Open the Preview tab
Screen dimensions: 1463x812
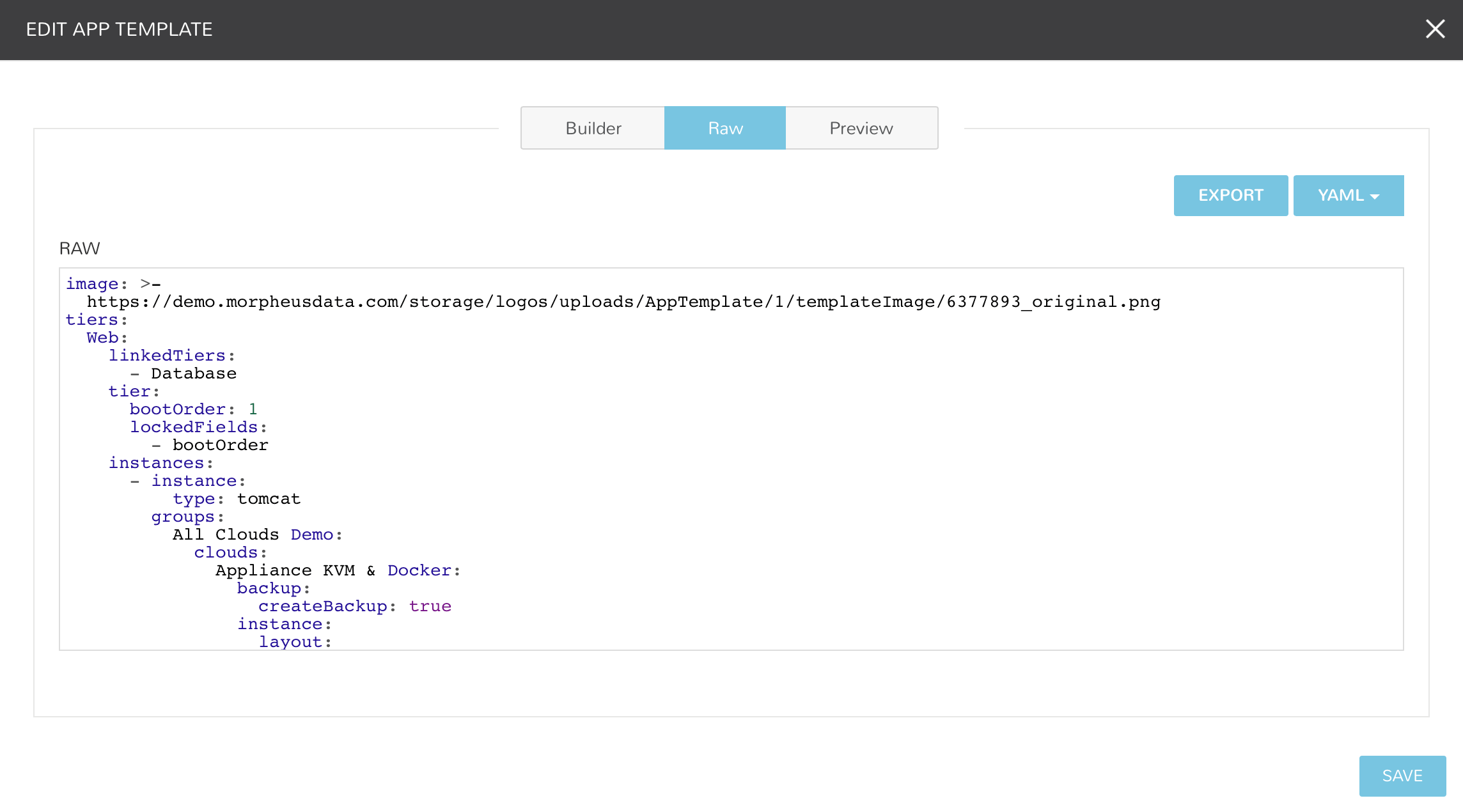861,129
